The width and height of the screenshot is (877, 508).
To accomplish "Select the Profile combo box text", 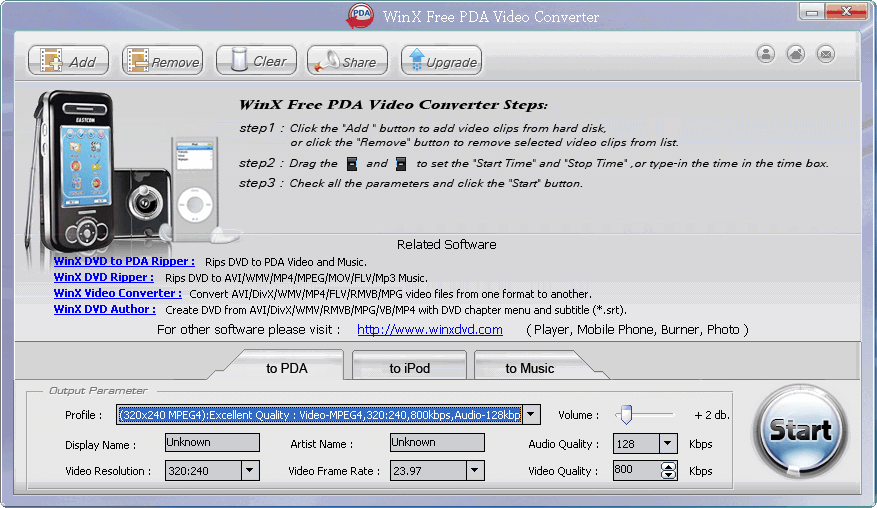I will (319, 415).
